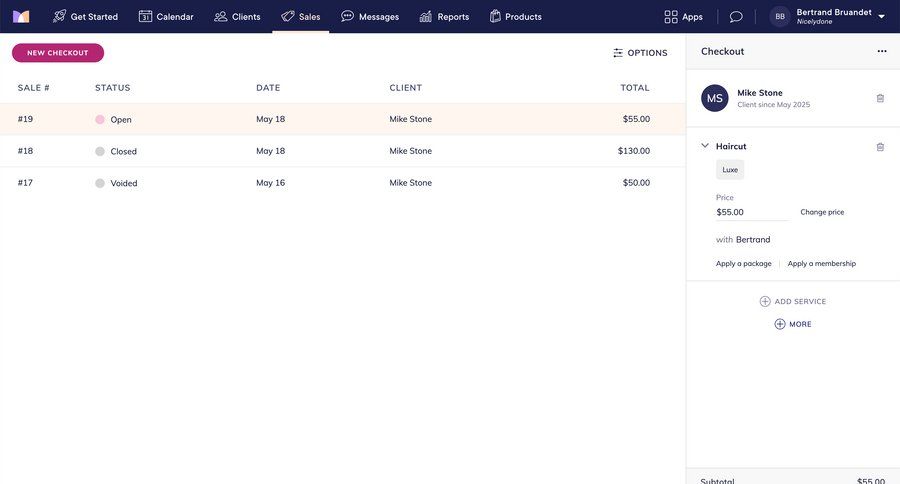Click the STATUS column header
This screenshot has height=484, width=900.
pos(112,88)
